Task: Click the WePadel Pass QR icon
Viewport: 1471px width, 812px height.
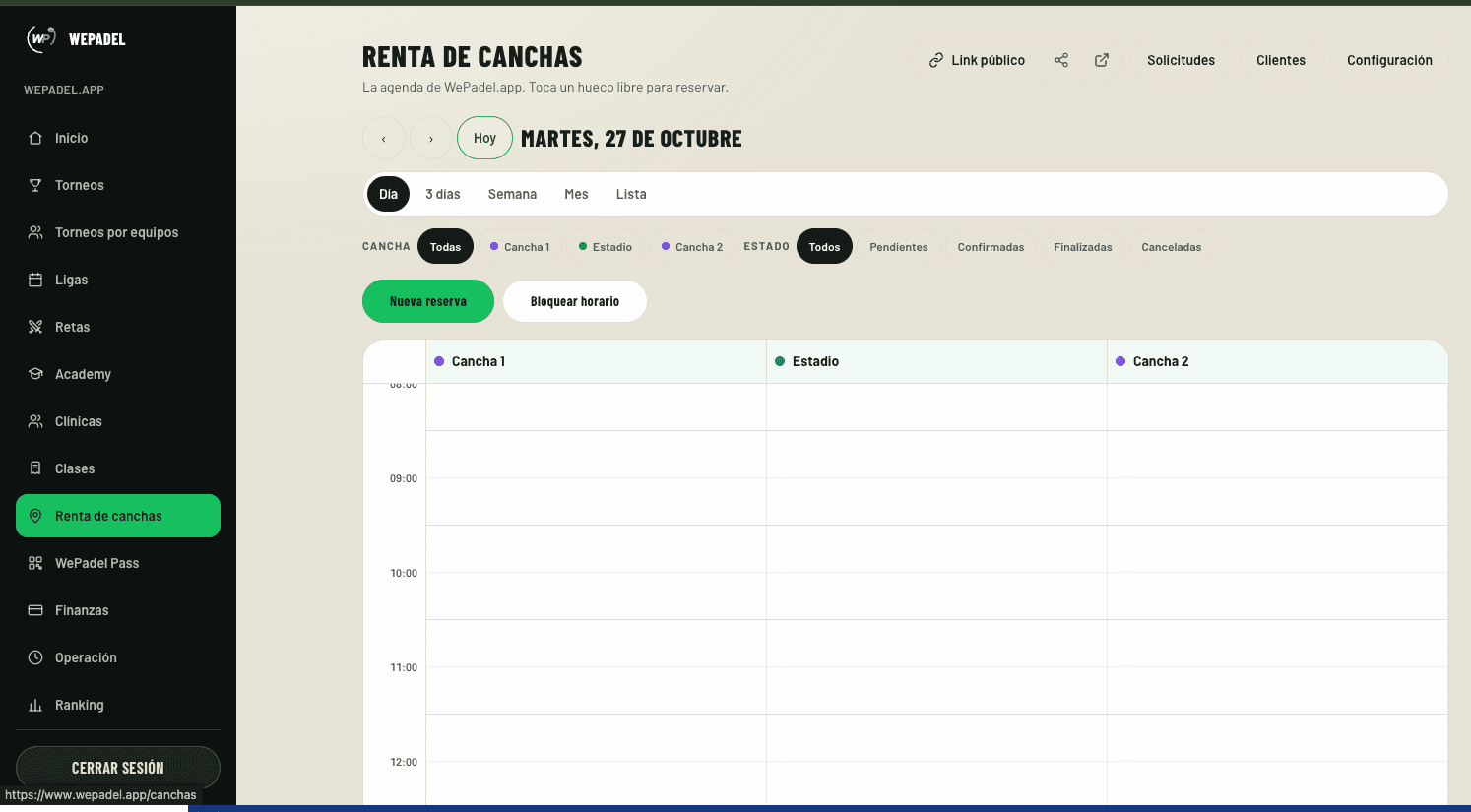Action: (x=35, y=563)
